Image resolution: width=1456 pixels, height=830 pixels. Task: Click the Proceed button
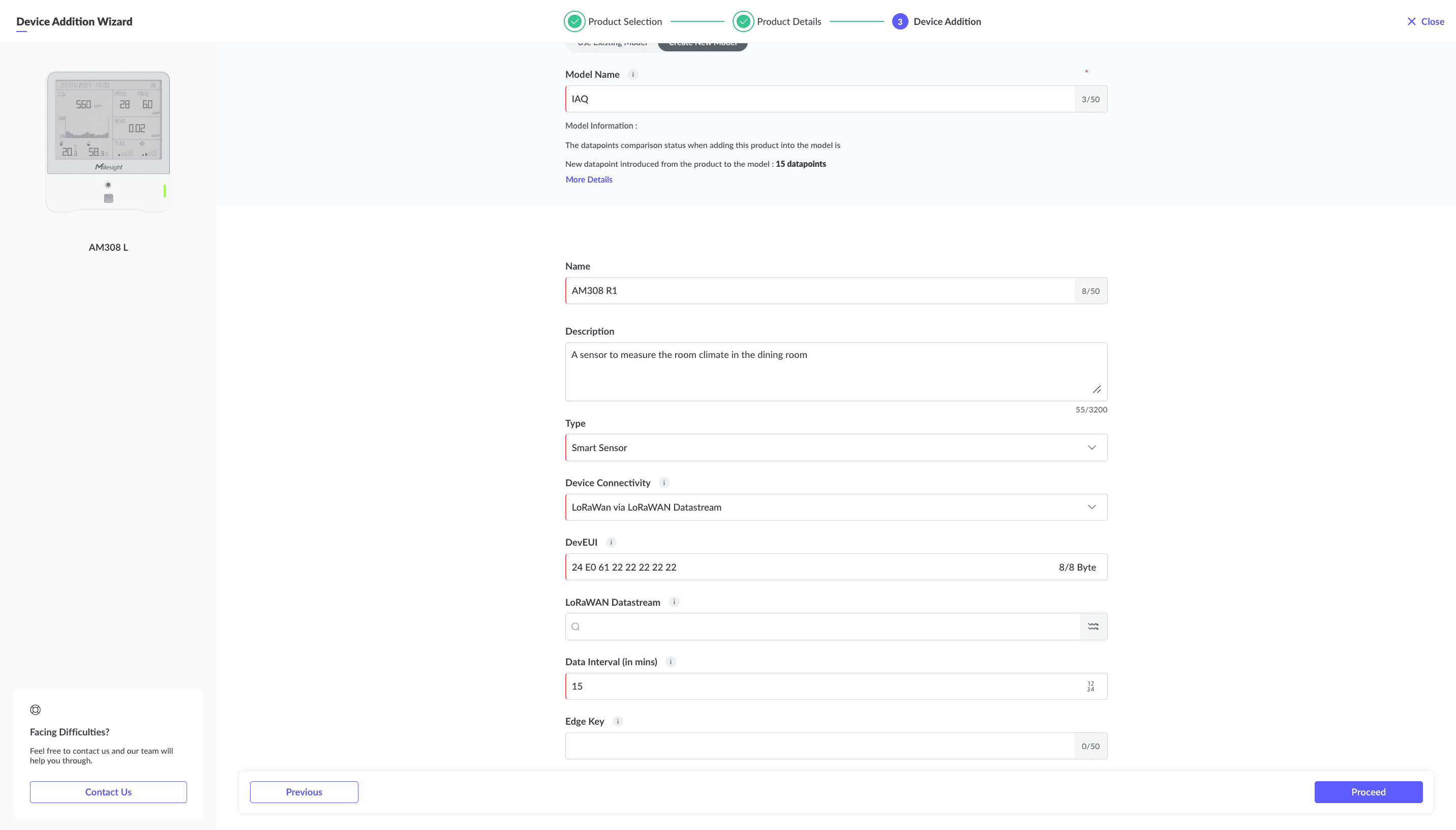click(1368, 792)
